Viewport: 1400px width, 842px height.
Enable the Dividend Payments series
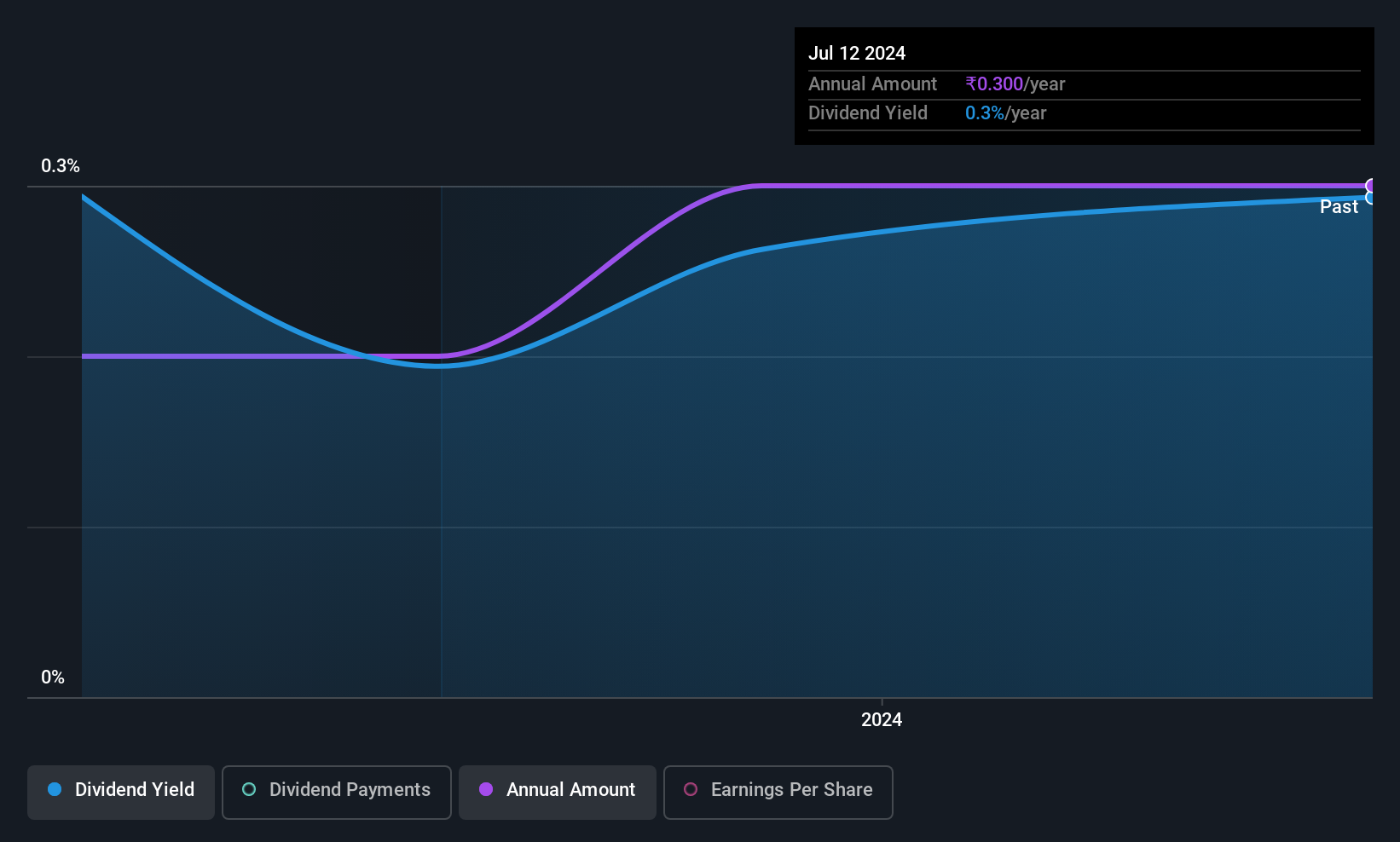tap(336, 792)
